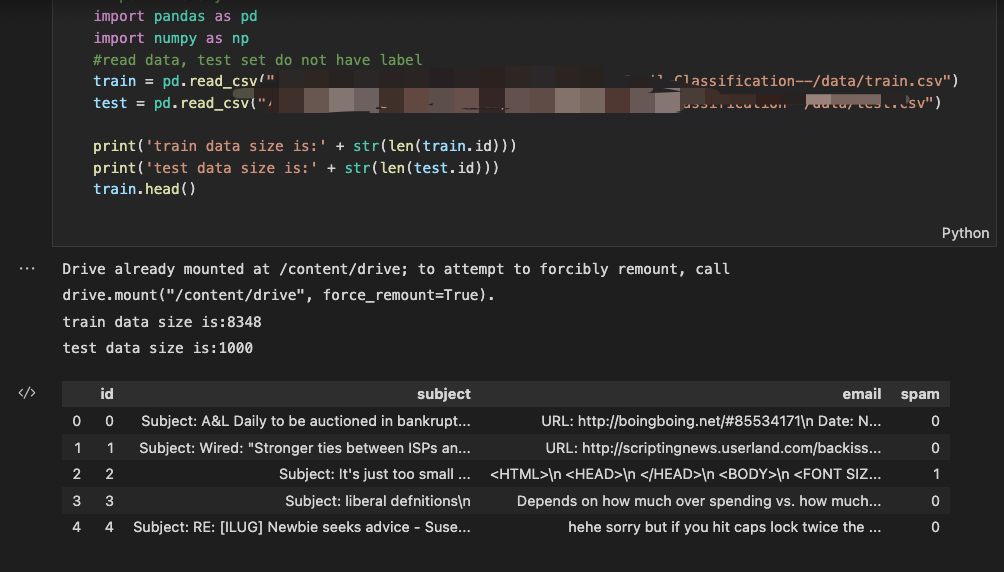Select the A&L Daily subject cell
The image size is (1004, 572).
[x=305, y=421]
